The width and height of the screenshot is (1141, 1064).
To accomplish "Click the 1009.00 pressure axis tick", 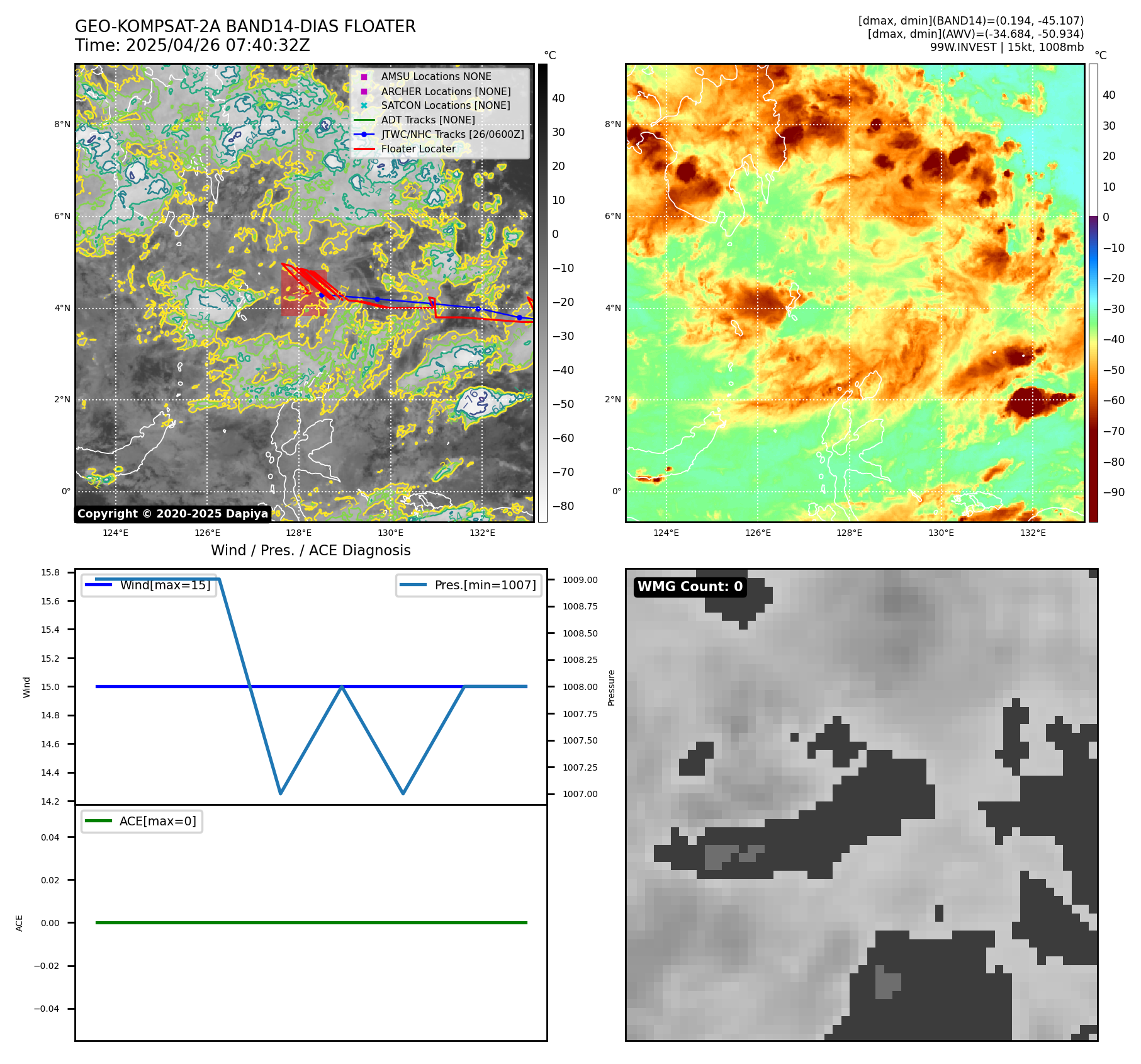I will 580,580.
